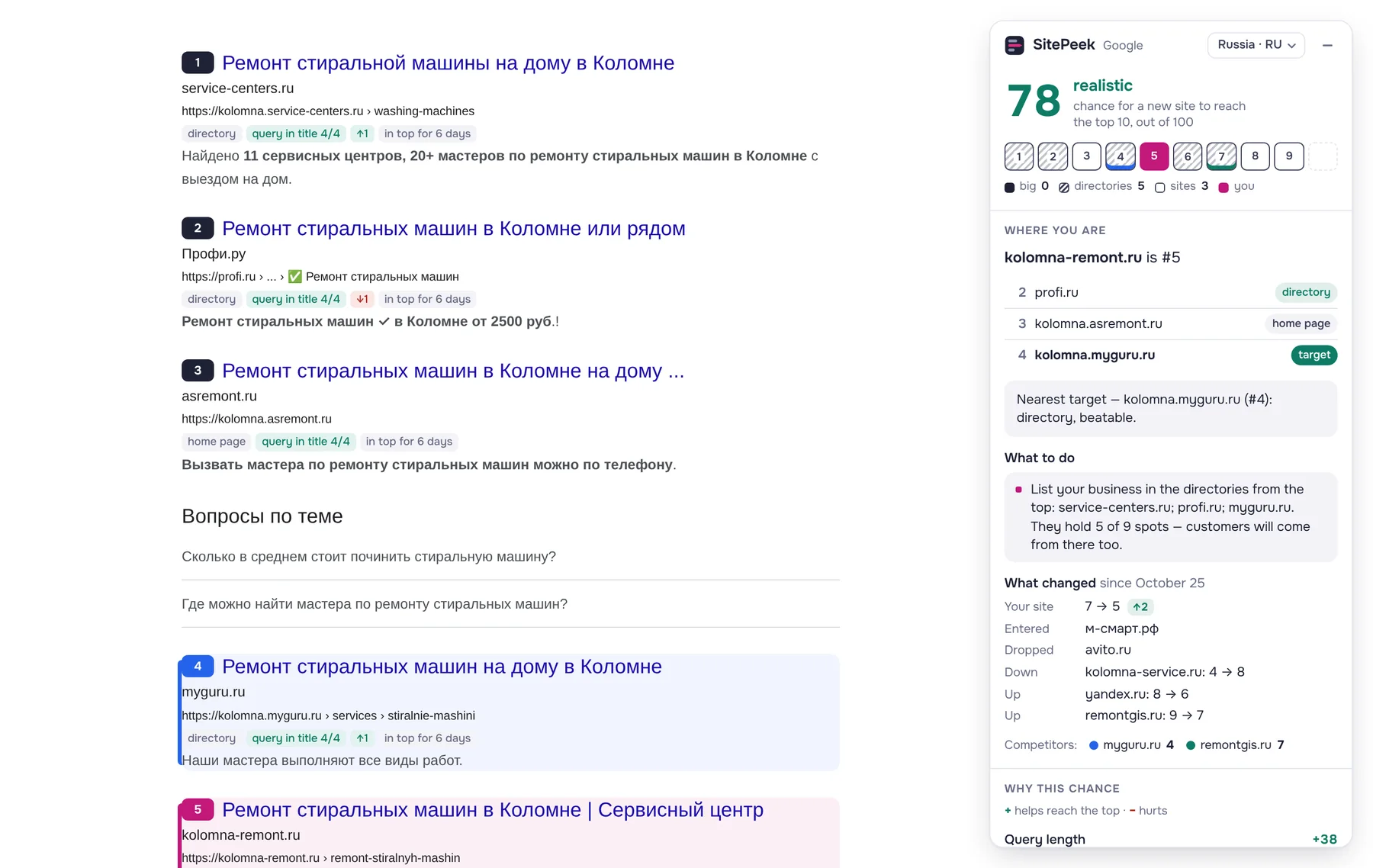
Task: Open result 'Ремонт стиральной машины на дому в Коломне'
Action: [x=448, y=63]
